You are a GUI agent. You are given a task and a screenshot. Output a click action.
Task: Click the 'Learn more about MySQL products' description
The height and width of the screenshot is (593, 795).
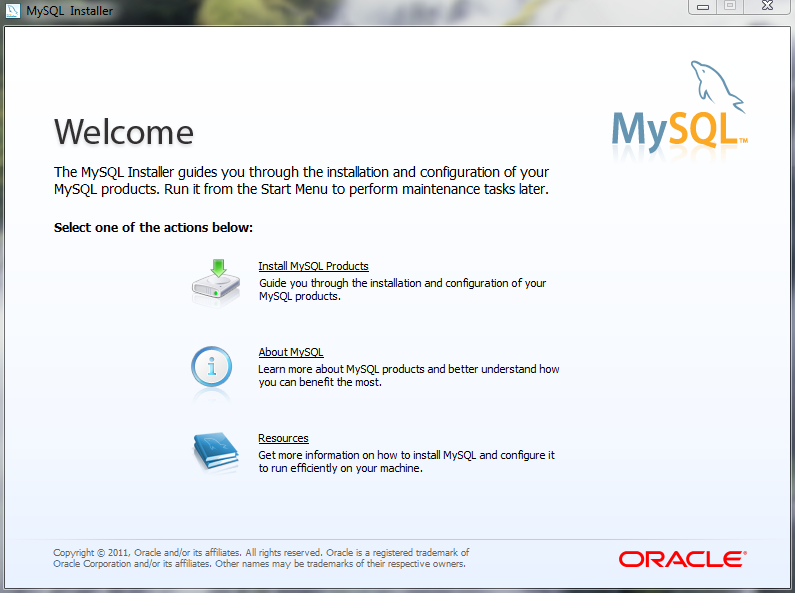409,376
